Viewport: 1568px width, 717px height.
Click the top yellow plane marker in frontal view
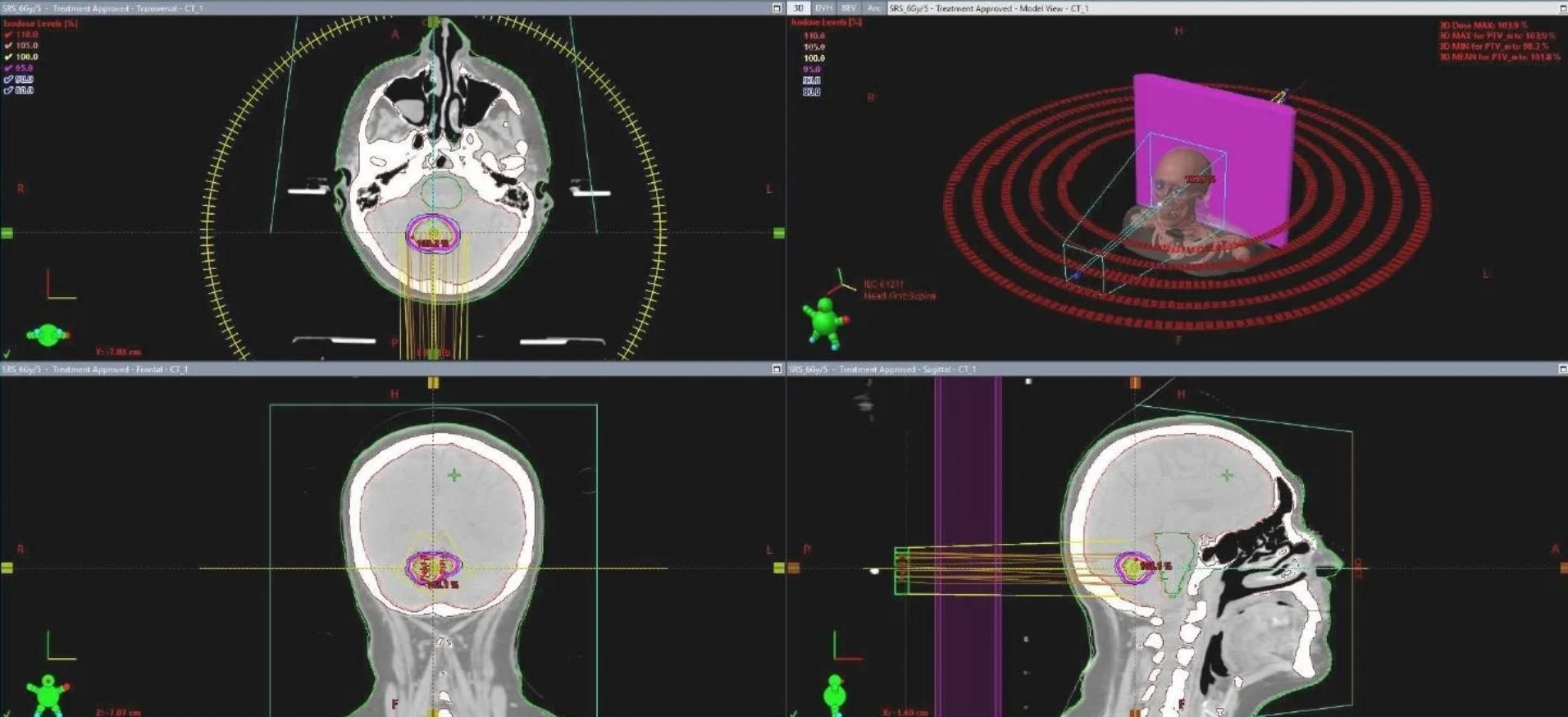(433, 382)
